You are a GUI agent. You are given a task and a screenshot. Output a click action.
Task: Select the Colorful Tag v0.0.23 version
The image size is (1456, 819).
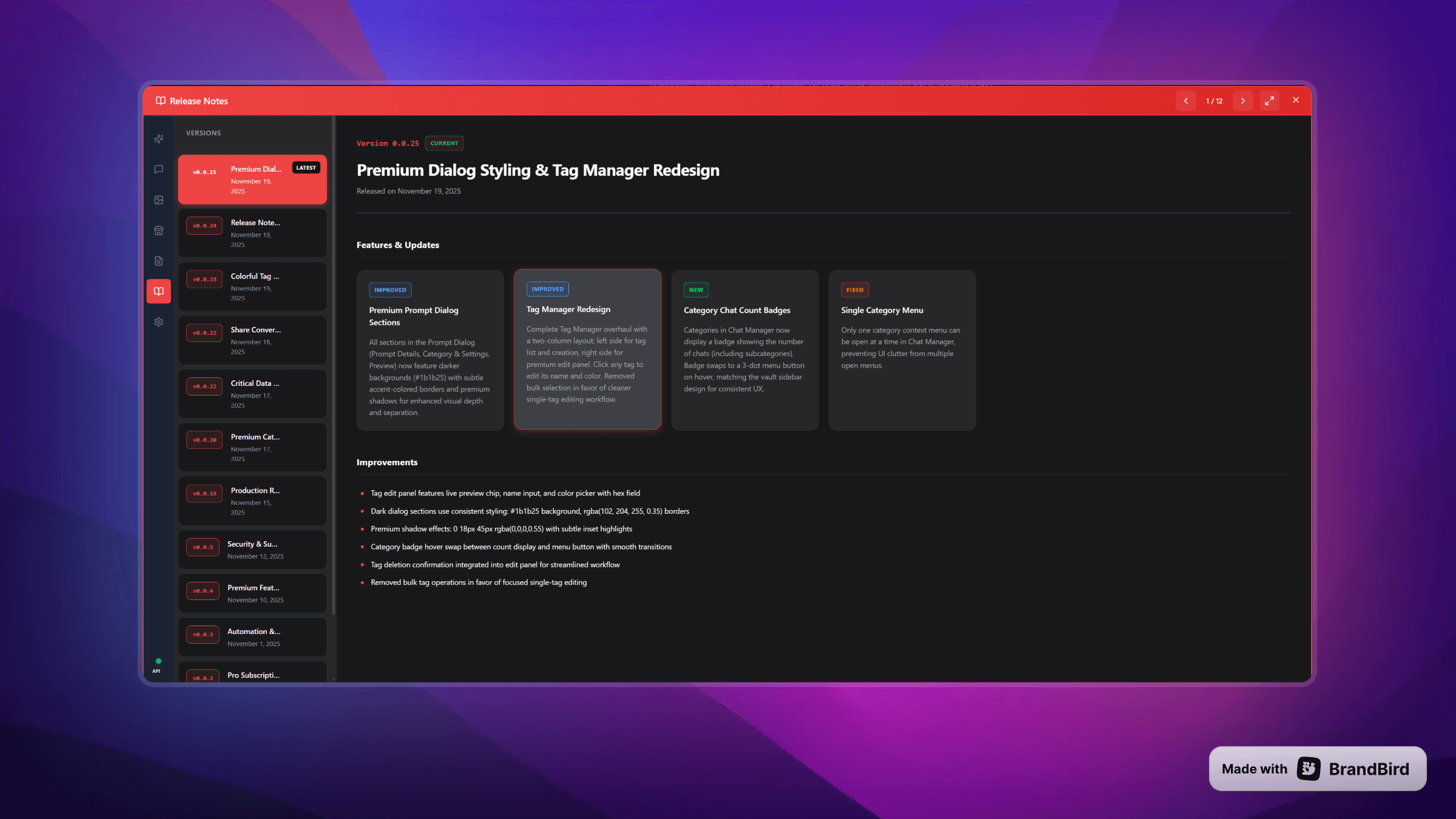point(252,286)
